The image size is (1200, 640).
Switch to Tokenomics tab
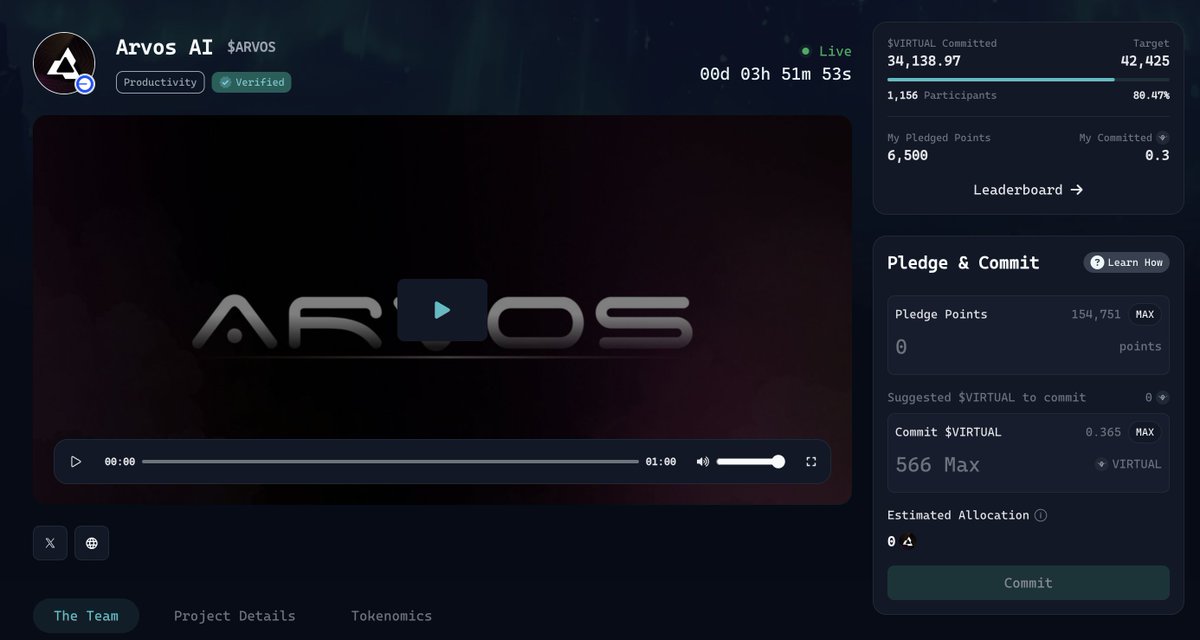(x=392, y=616)
